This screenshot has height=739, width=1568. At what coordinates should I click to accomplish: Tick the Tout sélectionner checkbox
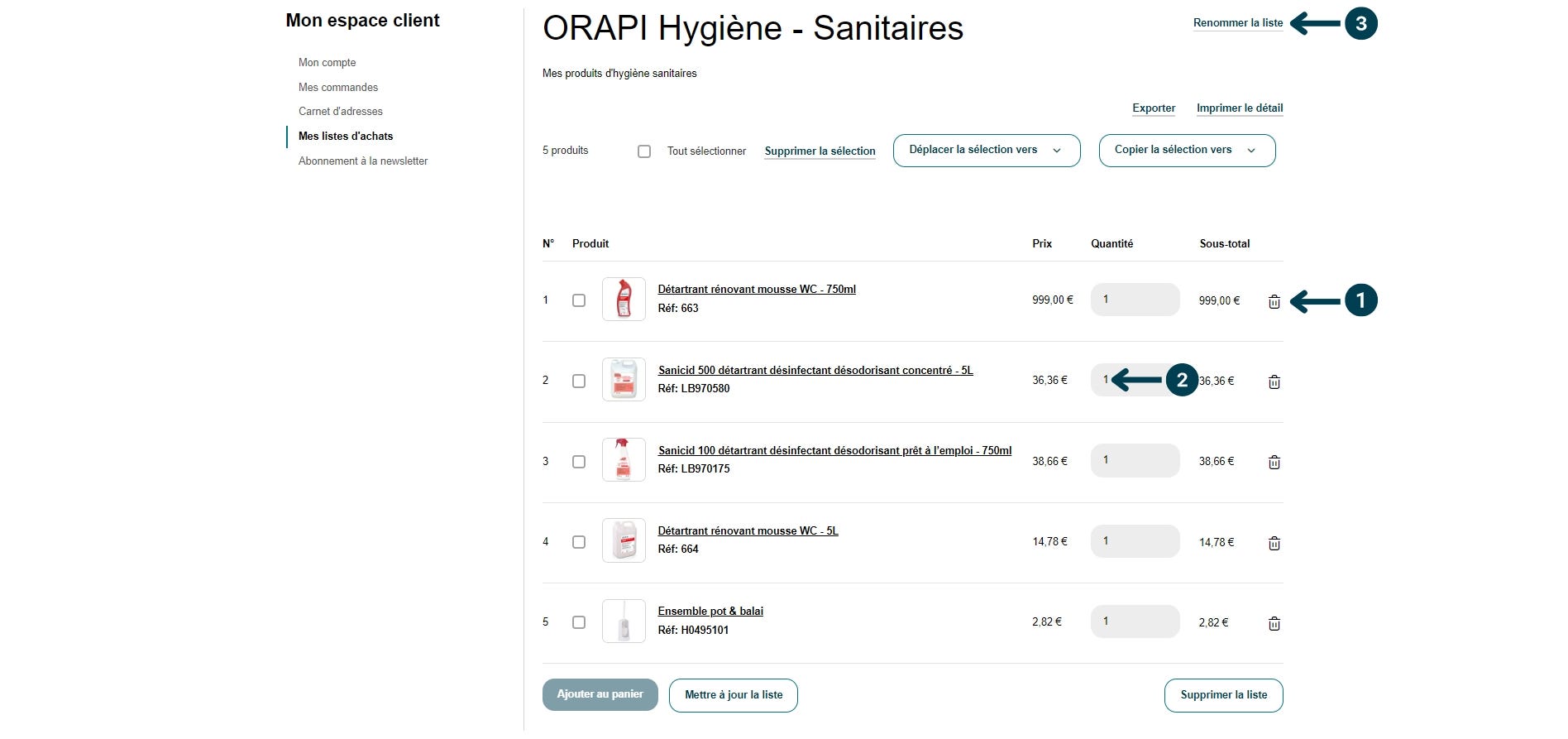tap(644, 151)
